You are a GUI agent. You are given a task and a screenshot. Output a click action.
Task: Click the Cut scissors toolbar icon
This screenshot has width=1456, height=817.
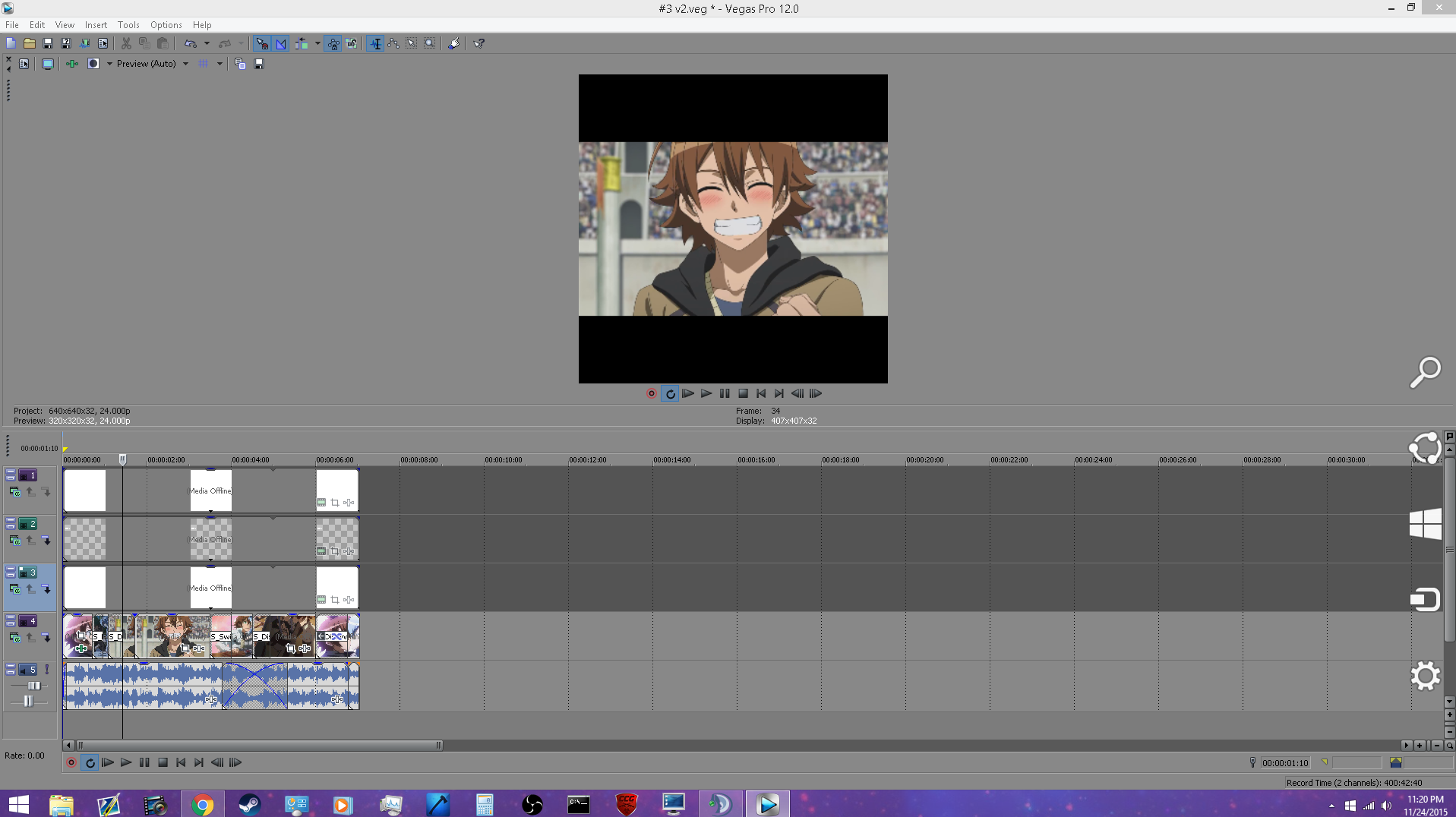pos(126,43)
